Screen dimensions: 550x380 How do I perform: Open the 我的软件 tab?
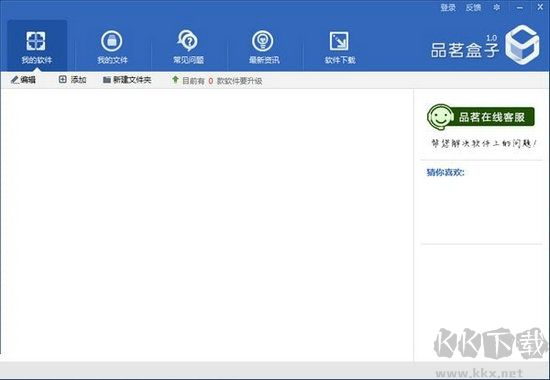coord(37,46)
